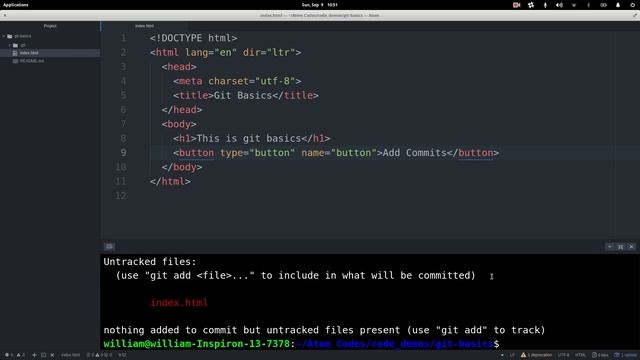This screenshot has height=360, width=640.
Task: Click the README.md file icon
Action: coord(15,61)
